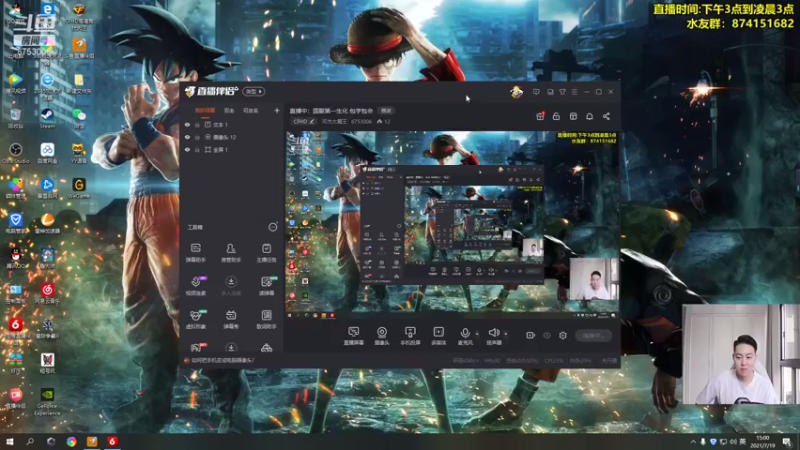Image resolution: width=800 pixels, height=450 pixels.
Task: Select the 全屏 1 source row
Action: tap(232, 150)
